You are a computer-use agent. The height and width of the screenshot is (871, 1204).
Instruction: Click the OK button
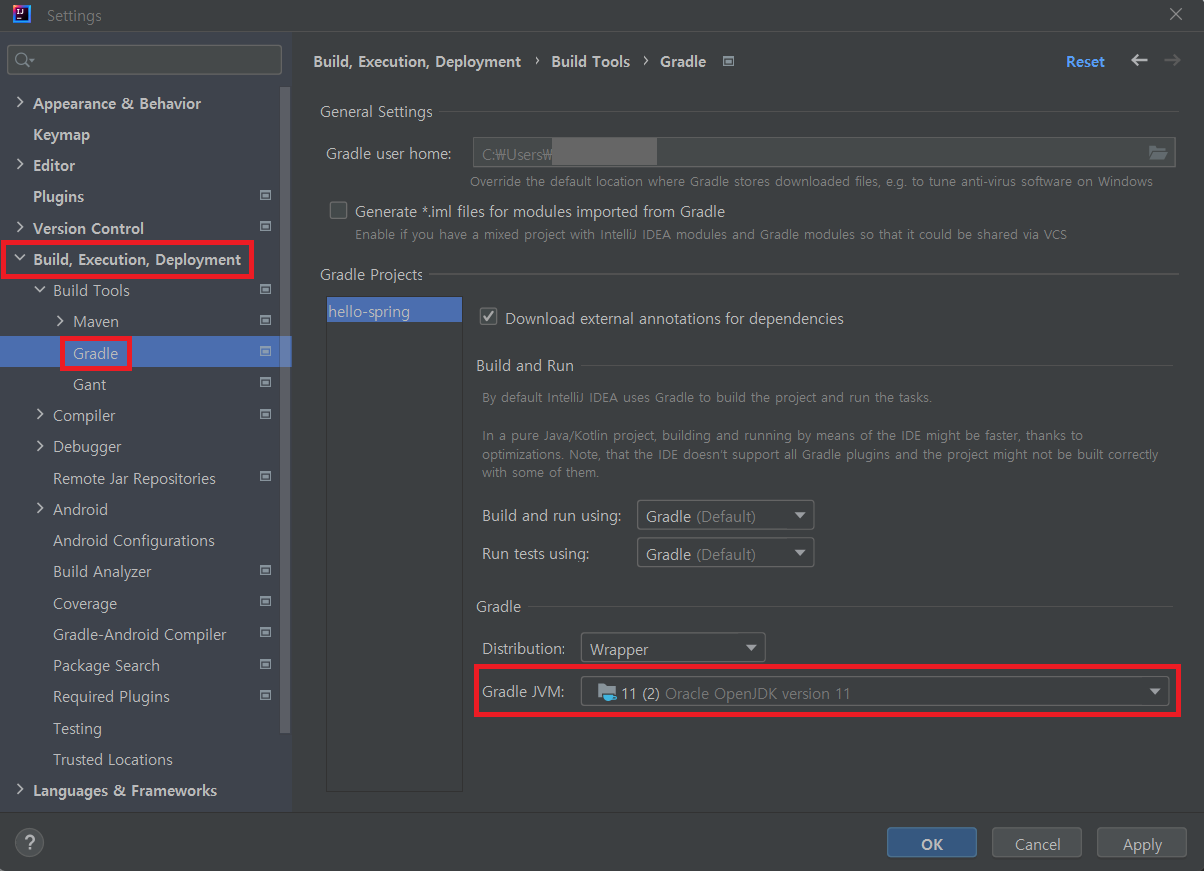coord(932,843)
